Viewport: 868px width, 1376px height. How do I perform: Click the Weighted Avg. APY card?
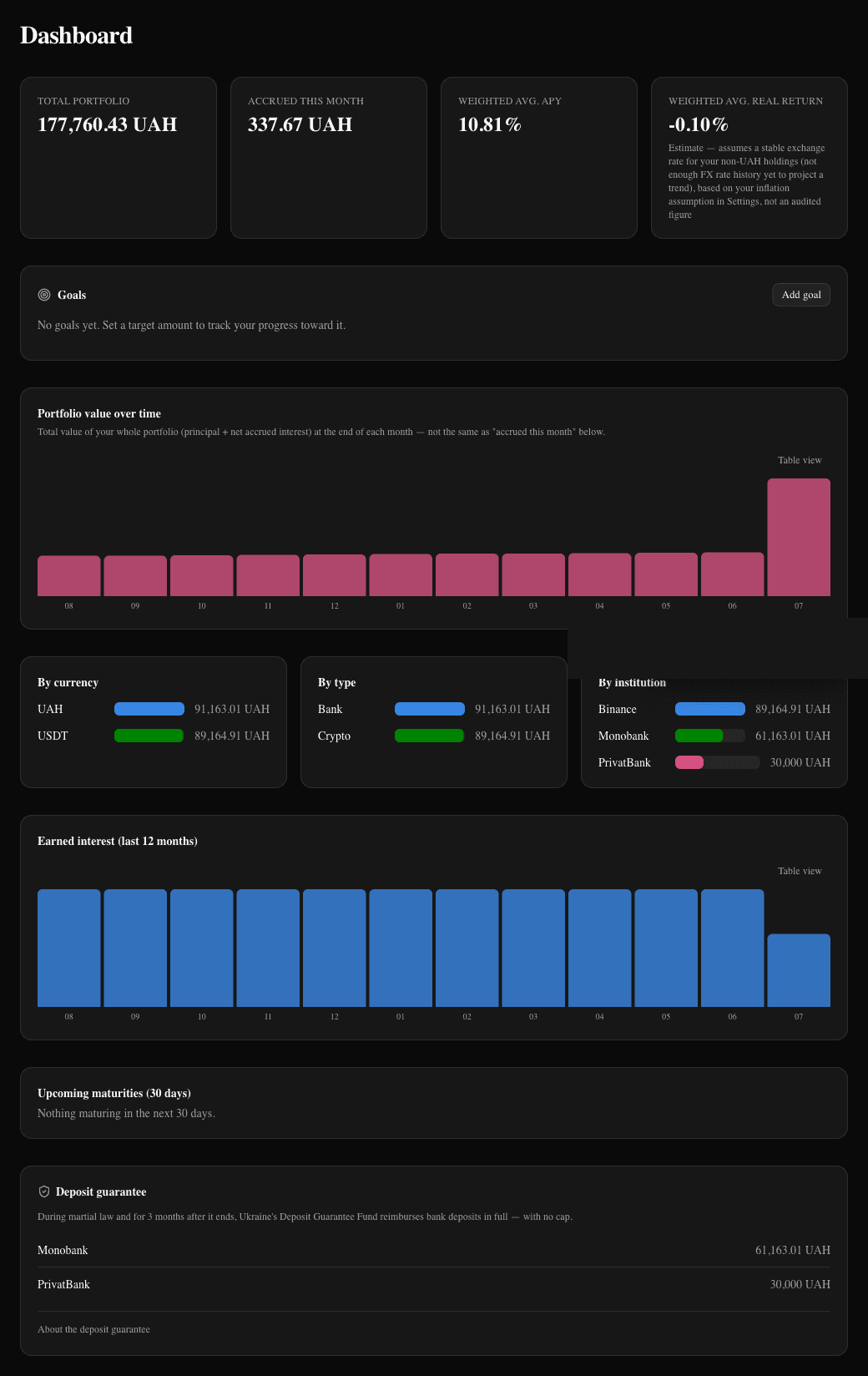pos(539,158)
